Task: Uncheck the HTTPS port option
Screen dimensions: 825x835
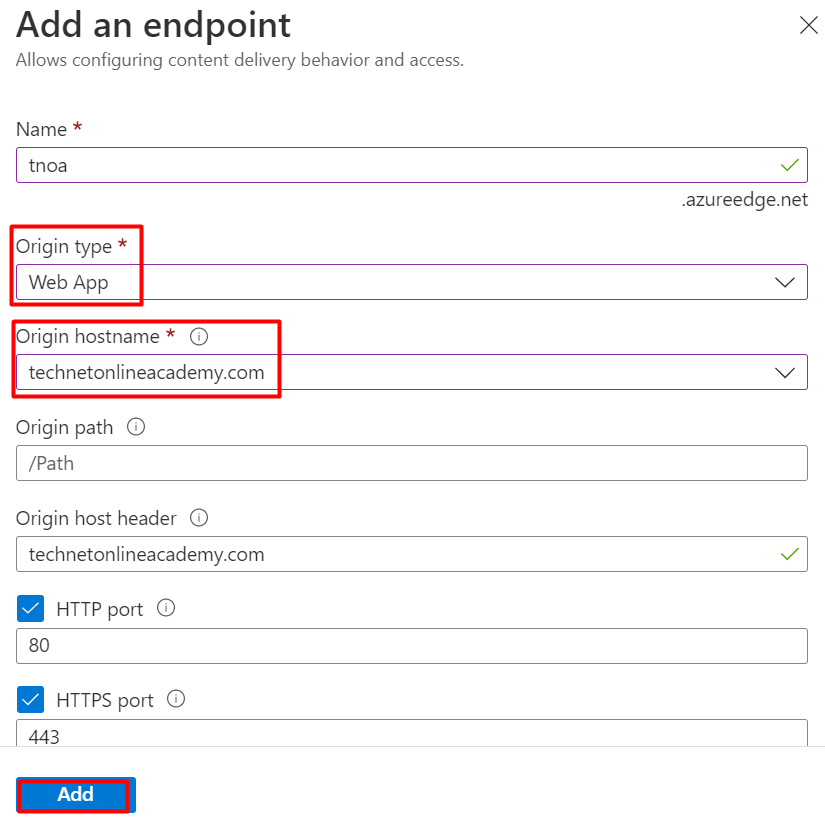Action: 29,699
